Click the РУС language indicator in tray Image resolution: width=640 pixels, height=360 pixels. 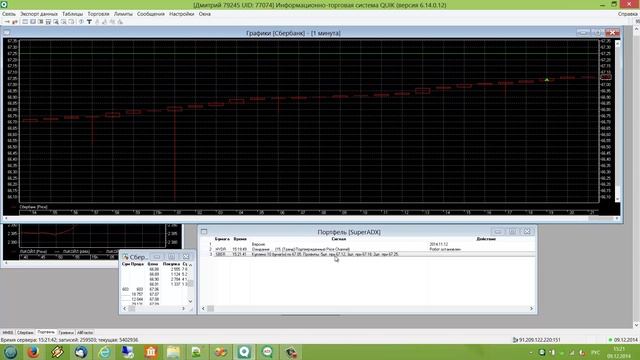596,352
